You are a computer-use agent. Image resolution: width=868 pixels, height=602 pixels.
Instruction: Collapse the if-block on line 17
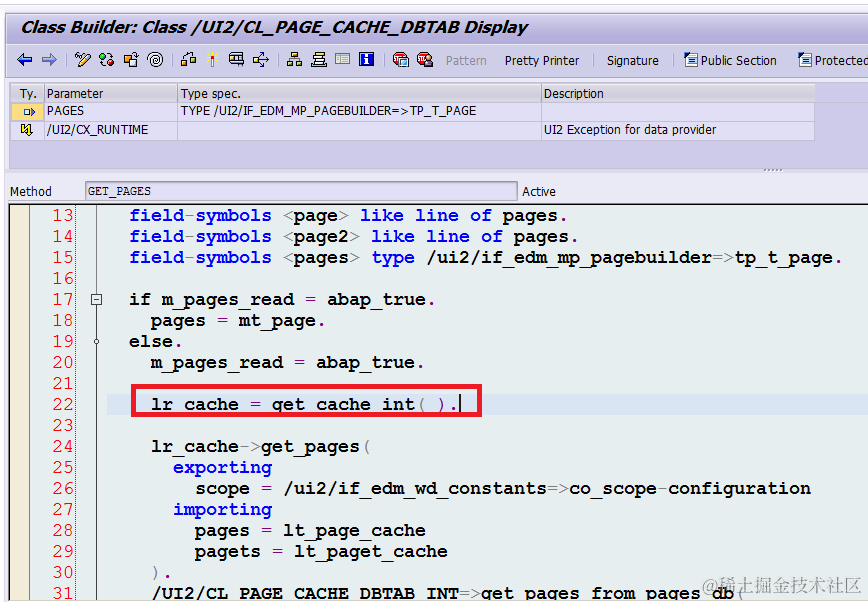[96, 300]
